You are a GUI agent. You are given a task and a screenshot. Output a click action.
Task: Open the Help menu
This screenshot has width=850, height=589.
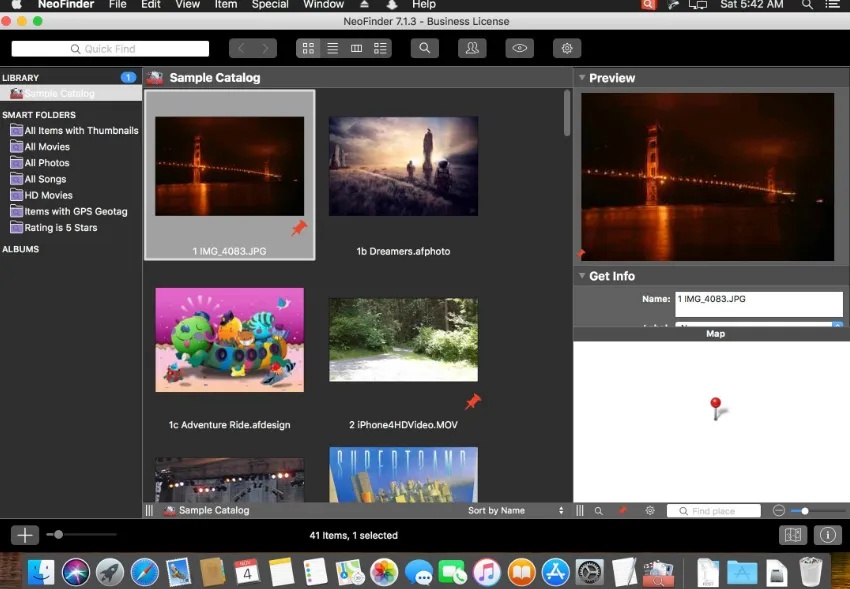(x=424, y=5)
